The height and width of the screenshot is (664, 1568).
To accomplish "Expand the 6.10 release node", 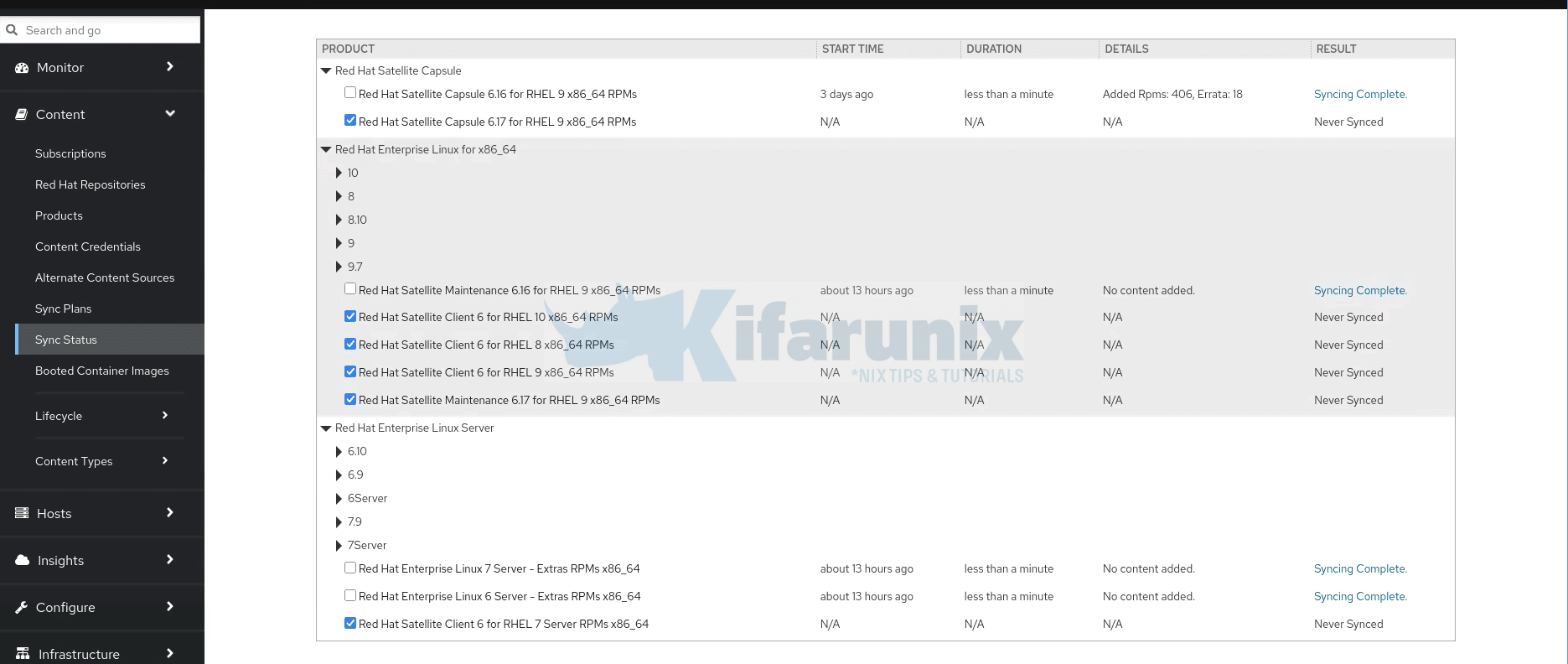I will click(x=339, y=451).
